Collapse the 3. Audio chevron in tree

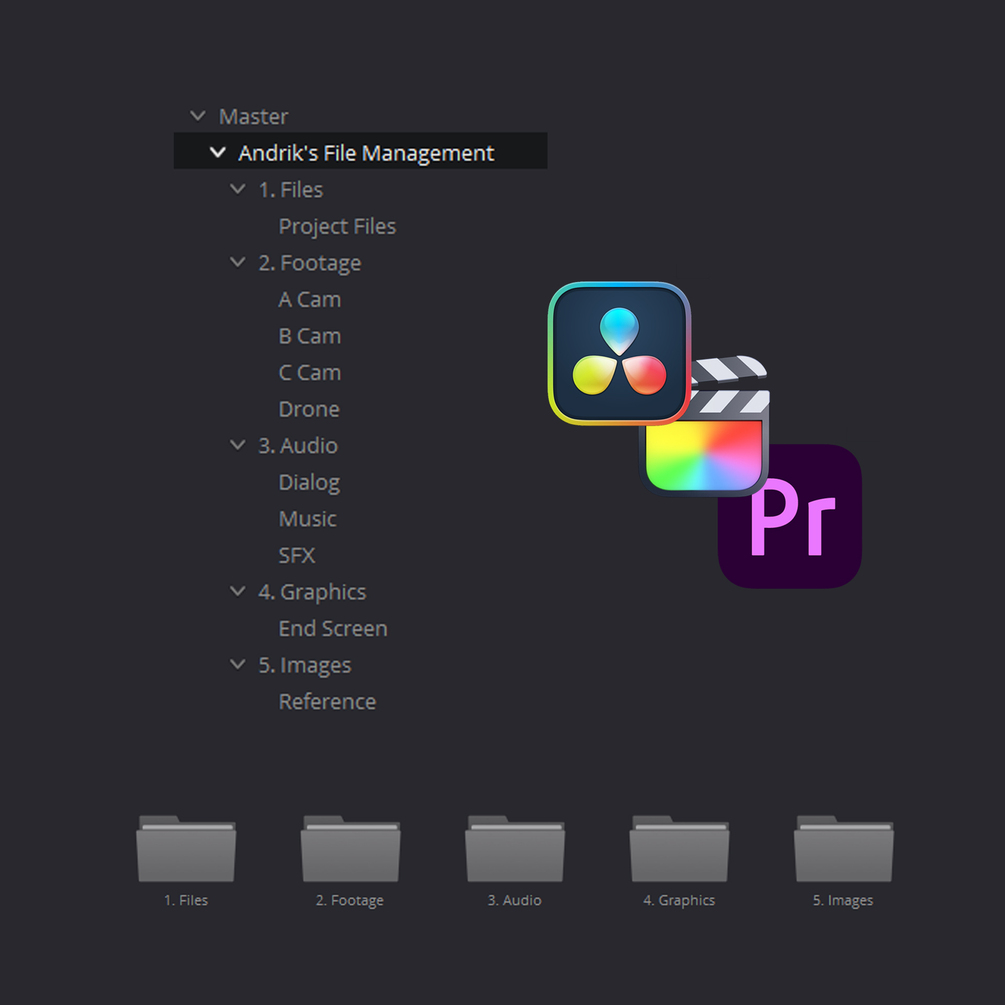pyautogui.click(x=238, y=445)
